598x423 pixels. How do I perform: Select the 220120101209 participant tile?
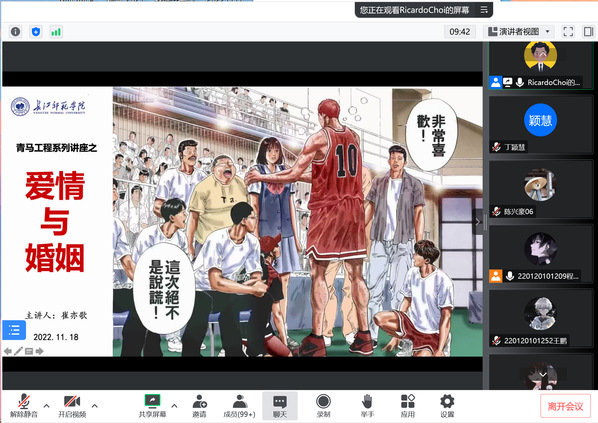click(541, 254)
